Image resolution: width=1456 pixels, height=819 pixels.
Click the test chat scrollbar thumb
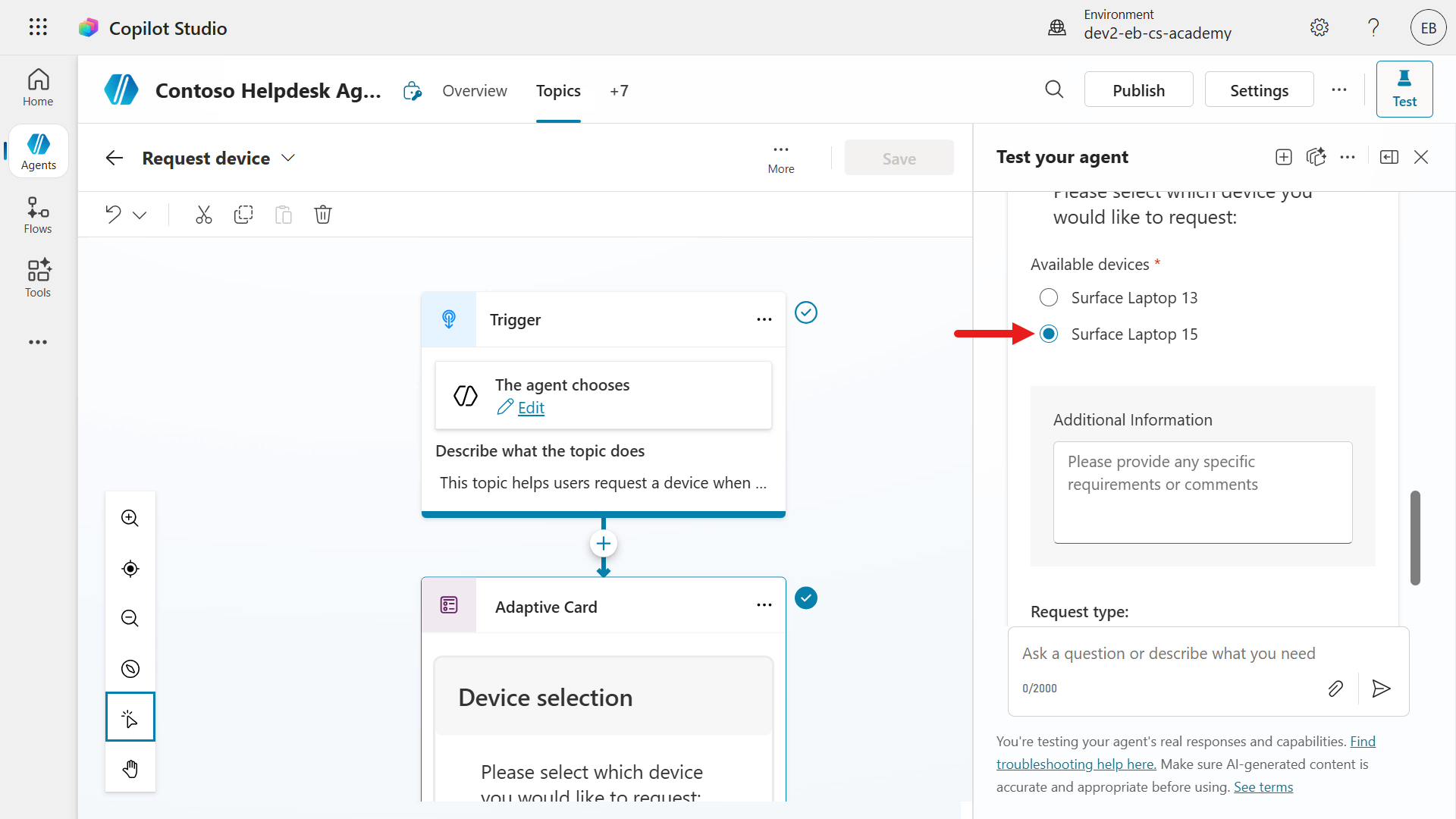tap(1415, 538)
